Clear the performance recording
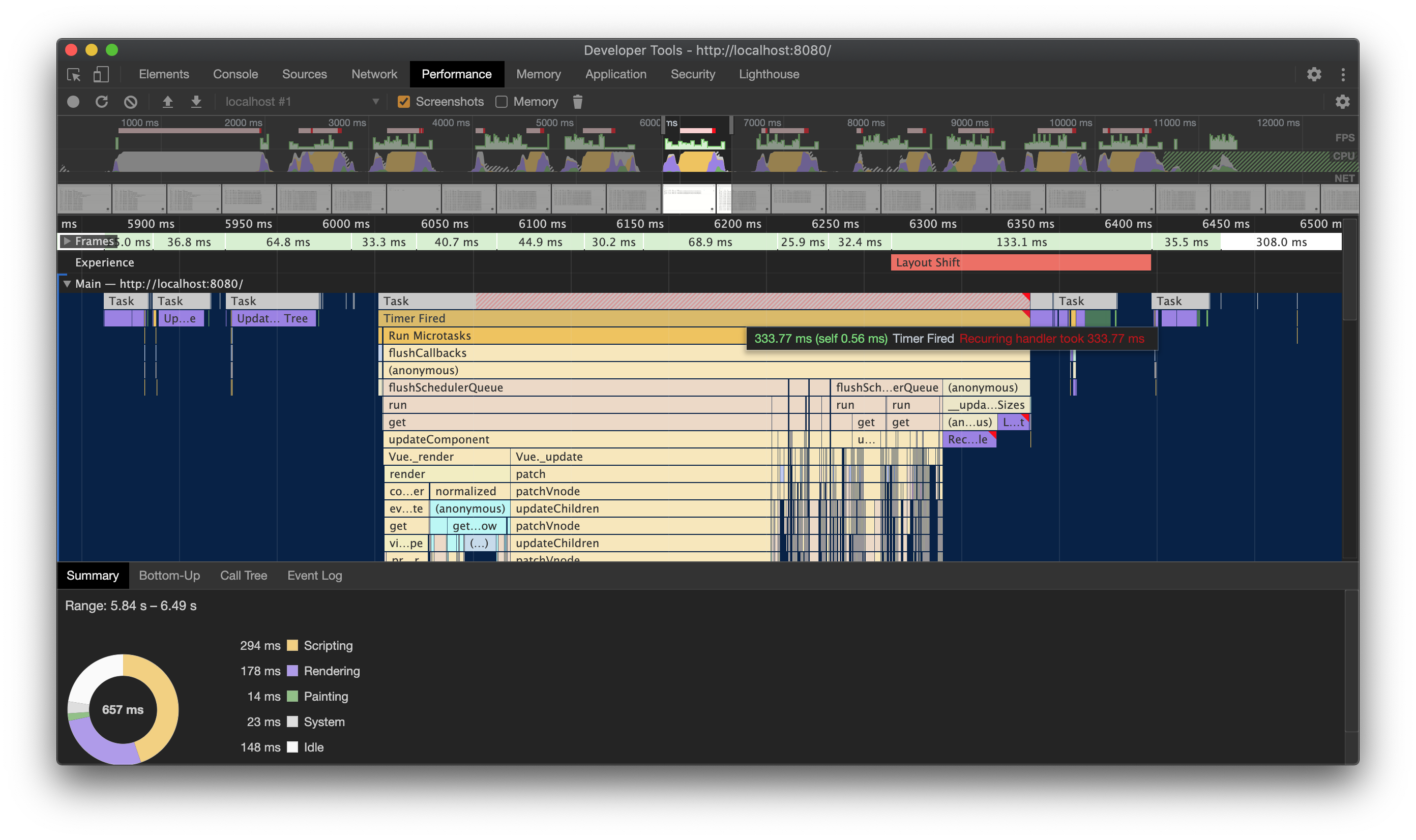 (x=130, y=102)
